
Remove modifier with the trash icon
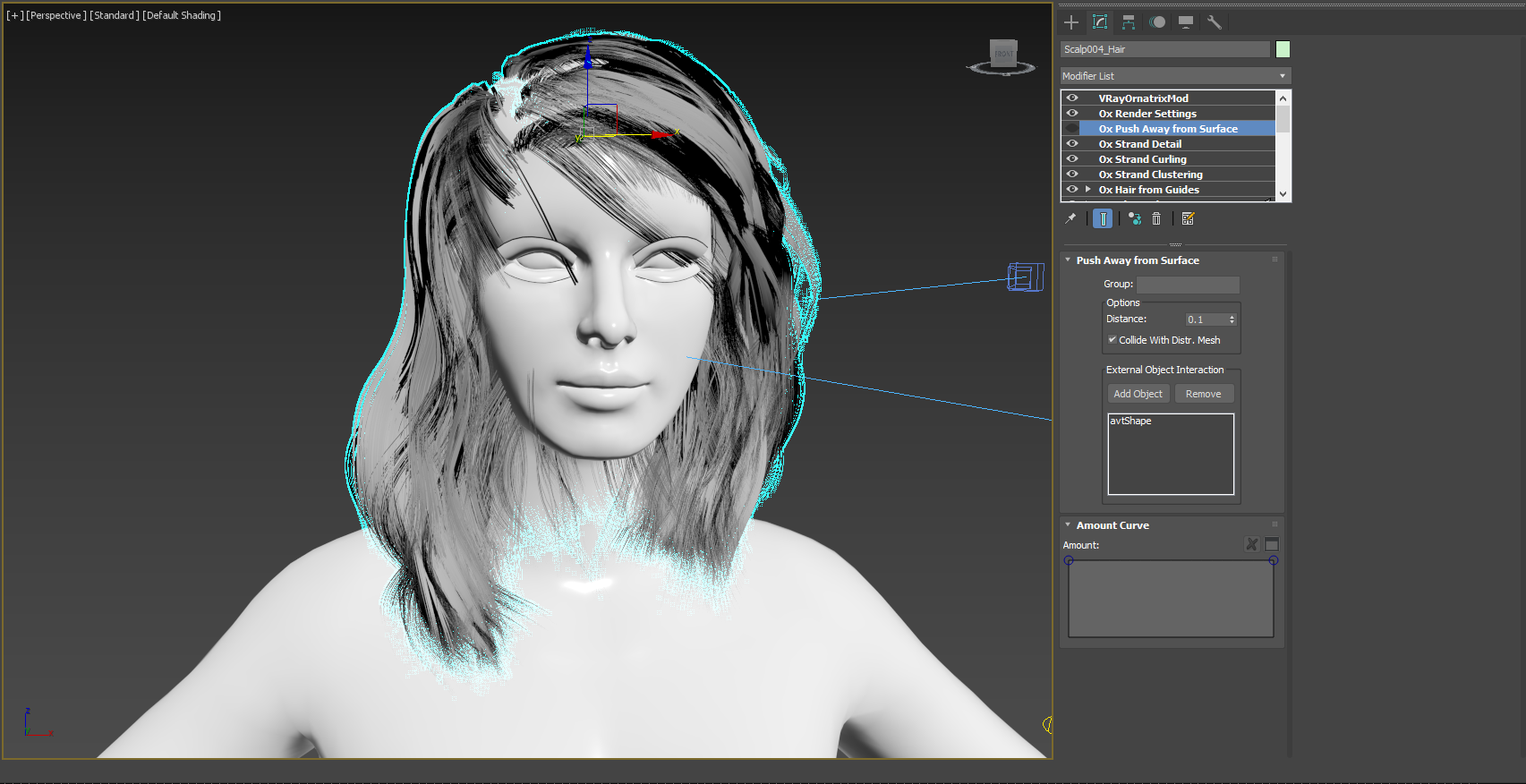1156,218
